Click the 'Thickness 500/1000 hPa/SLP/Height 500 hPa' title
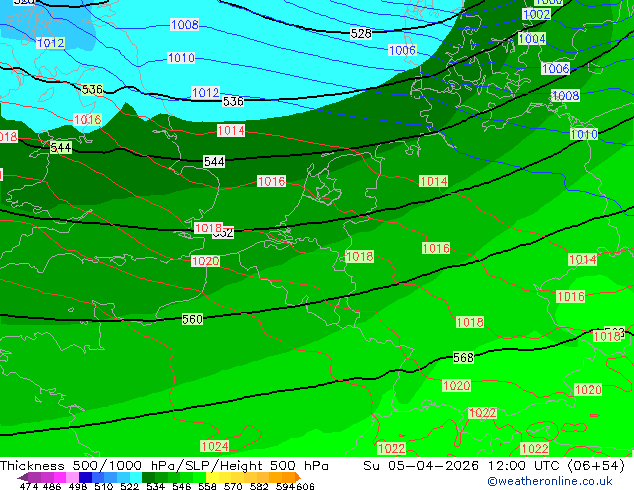The width and height of the screenshot is (634, 490). pyautogui.click(x=164, y=466)
